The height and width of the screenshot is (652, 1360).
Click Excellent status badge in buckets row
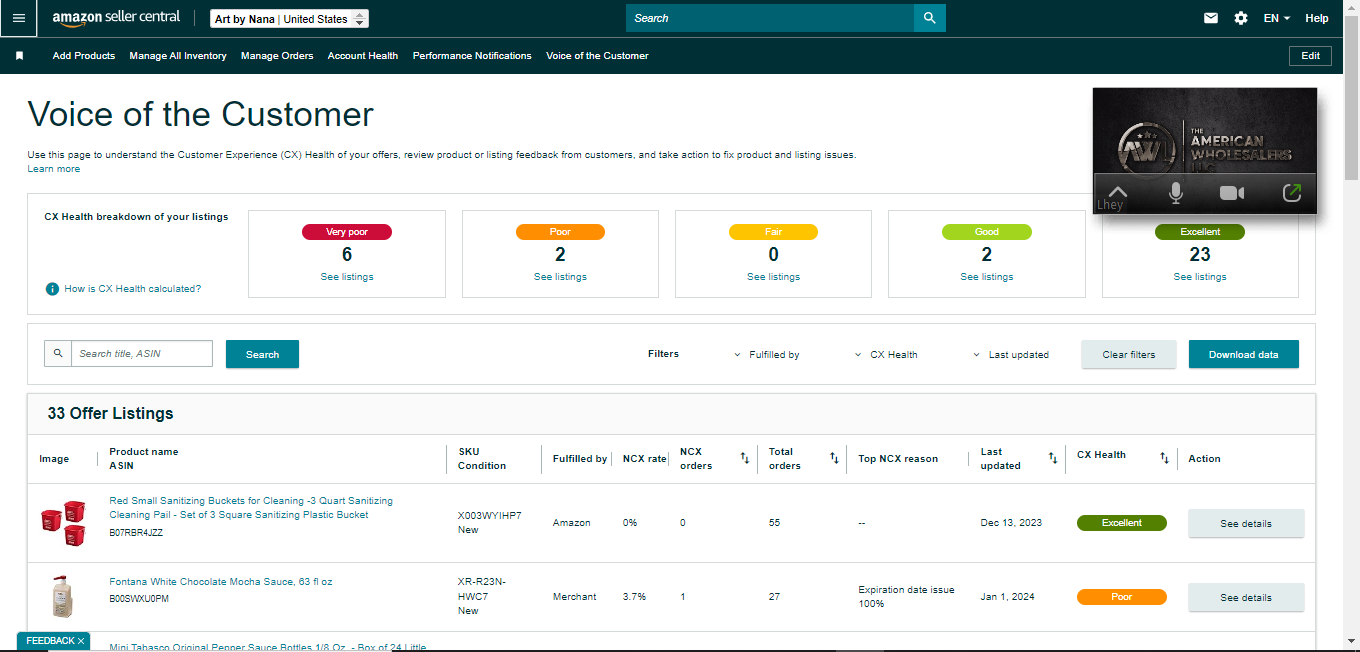(1122, 523)
